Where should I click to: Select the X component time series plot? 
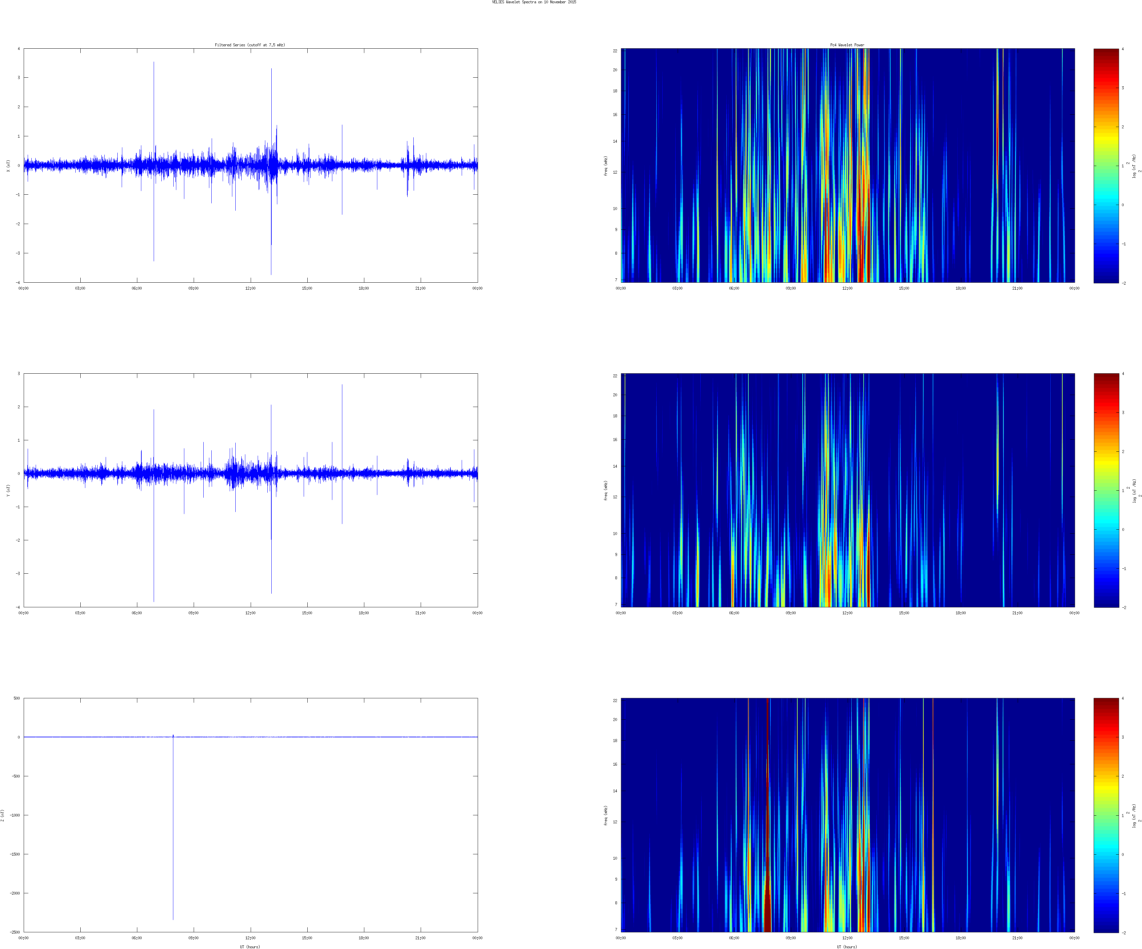[251, 165]
